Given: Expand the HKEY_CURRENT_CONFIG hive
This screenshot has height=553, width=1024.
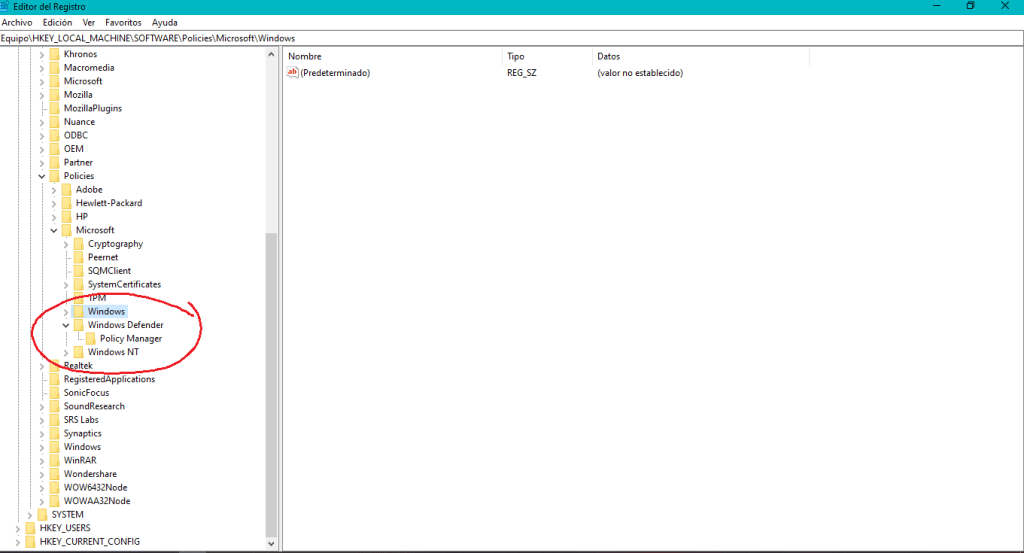Looking at the screenshot, I should [x=18, y=542].
